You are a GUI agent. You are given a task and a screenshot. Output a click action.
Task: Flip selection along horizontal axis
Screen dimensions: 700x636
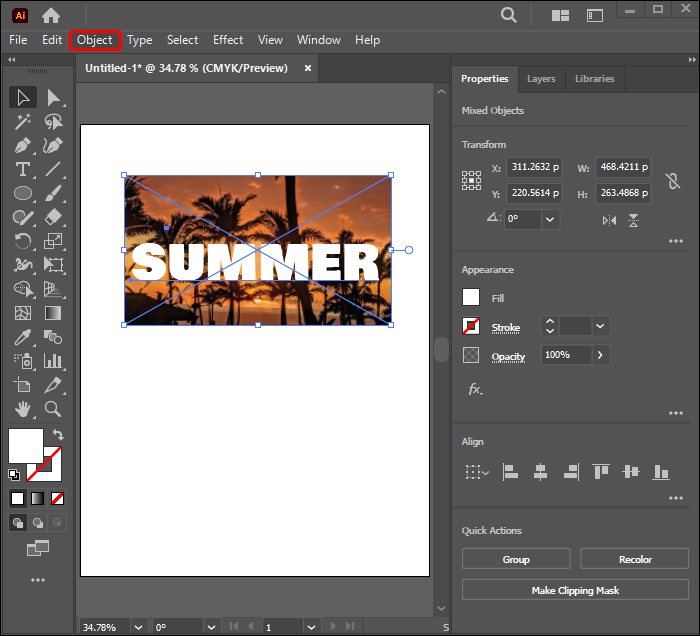point(610,220)
